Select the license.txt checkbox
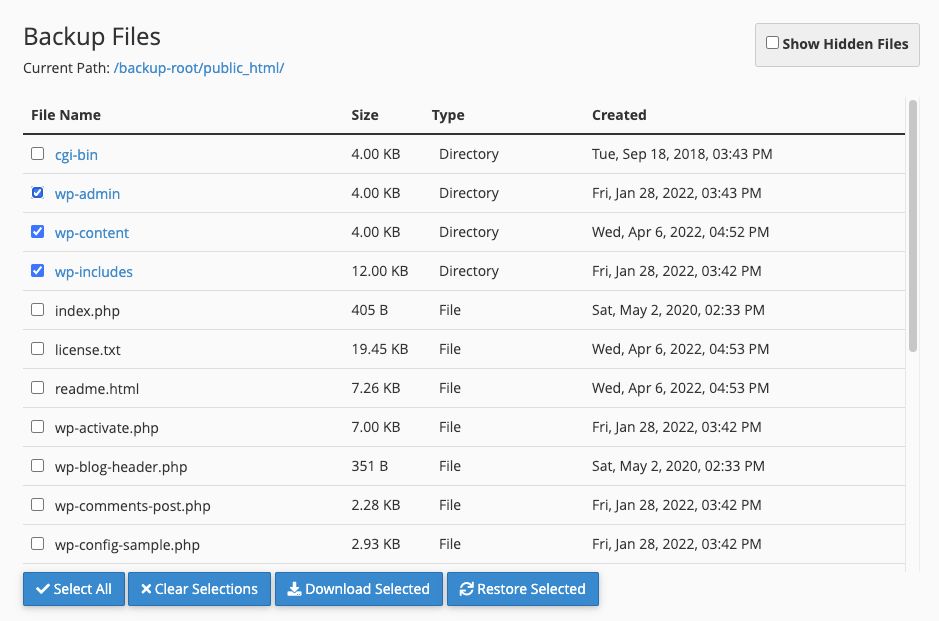Viewport: 939px width, 621px height. point(38,349)
